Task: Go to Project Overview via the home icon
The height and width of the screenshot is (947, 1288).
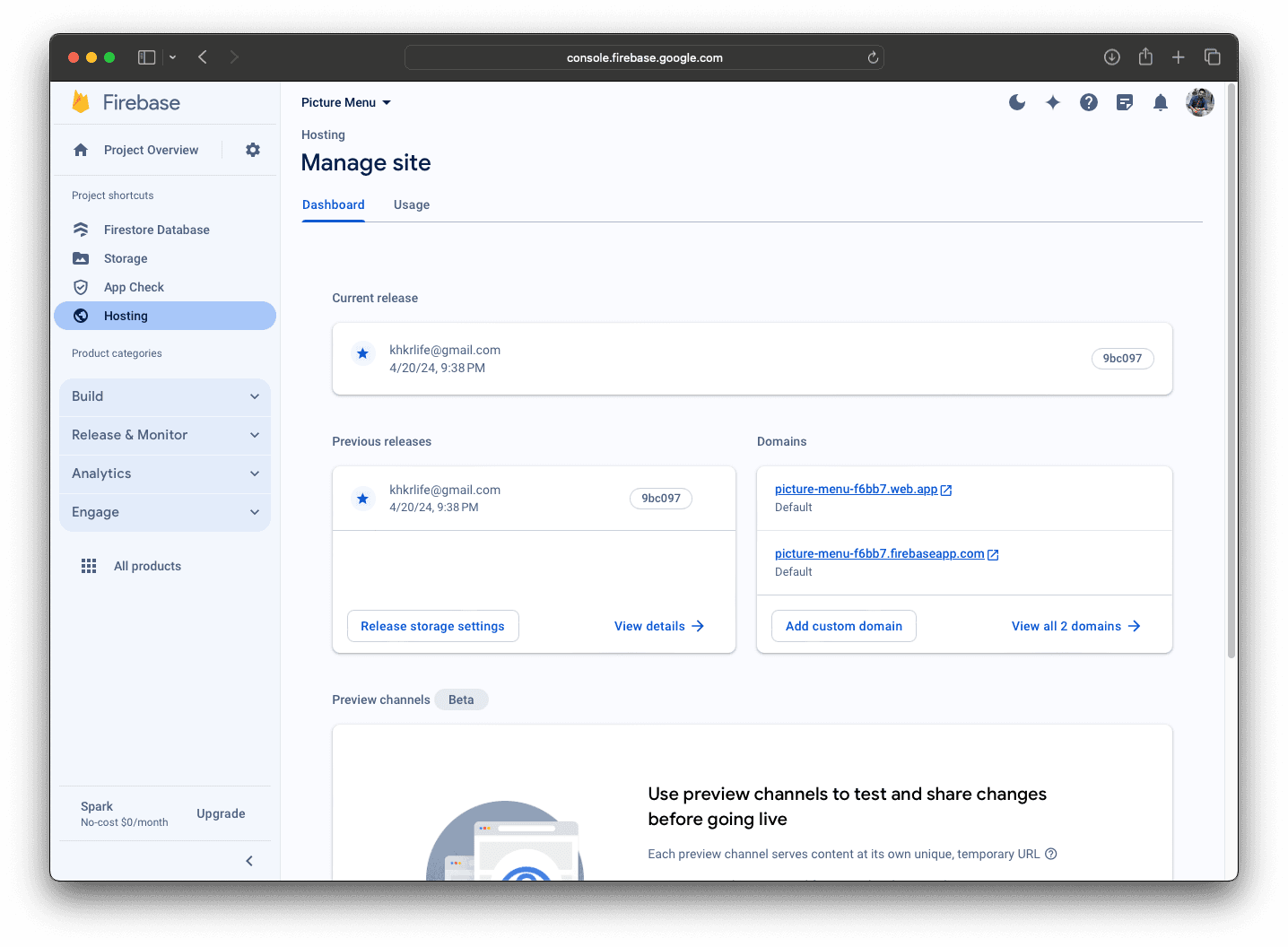Action: pos(81,150)
